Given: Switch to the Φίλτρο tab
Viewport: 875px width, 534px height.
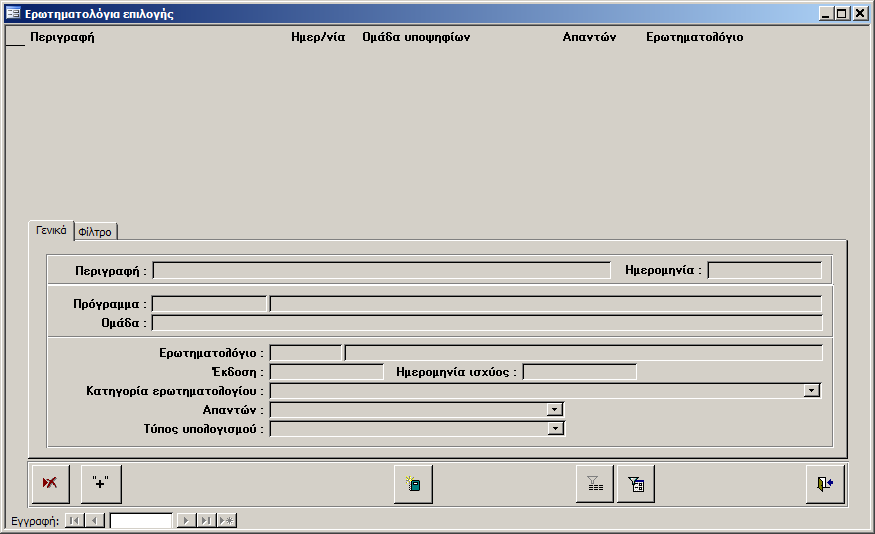Looking at the screenshot, I should [x=95, y=232].
